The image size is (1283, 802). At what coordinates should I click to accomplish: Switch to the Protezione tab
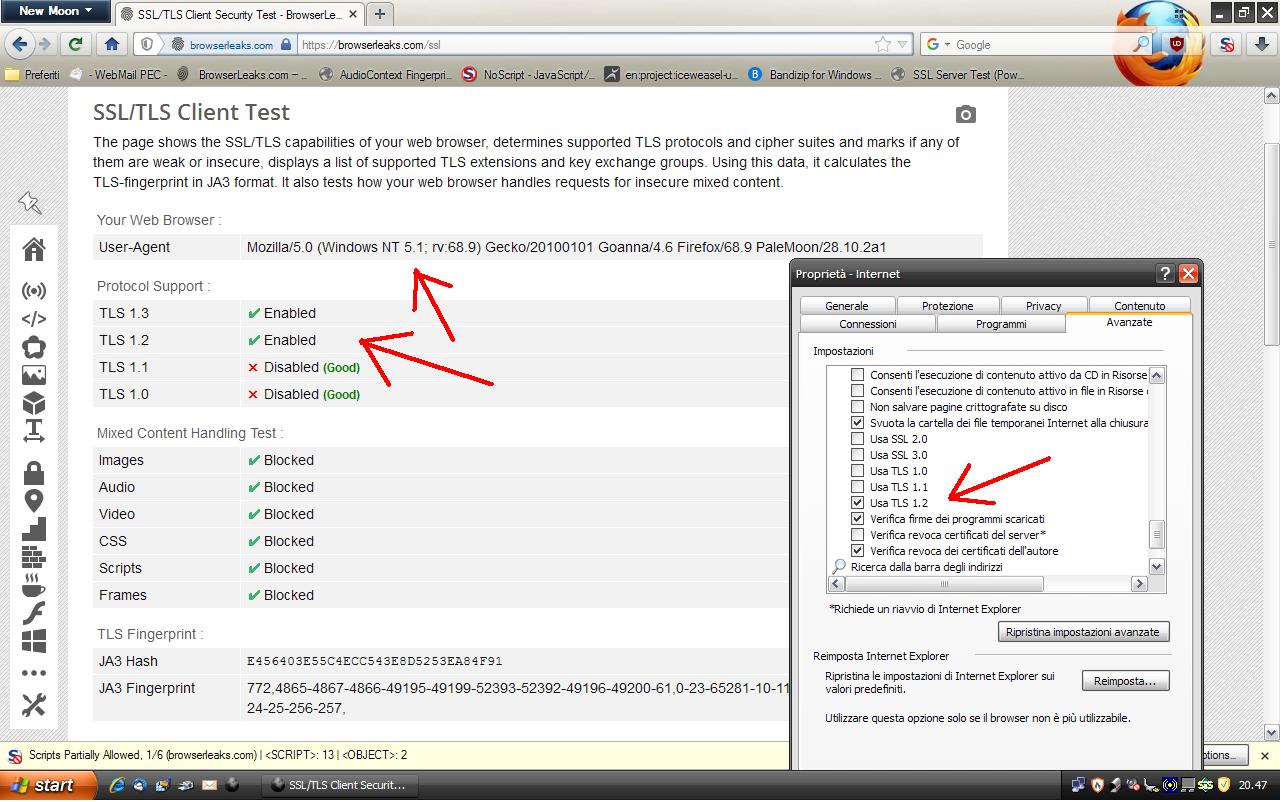click(x=947, y=306)
